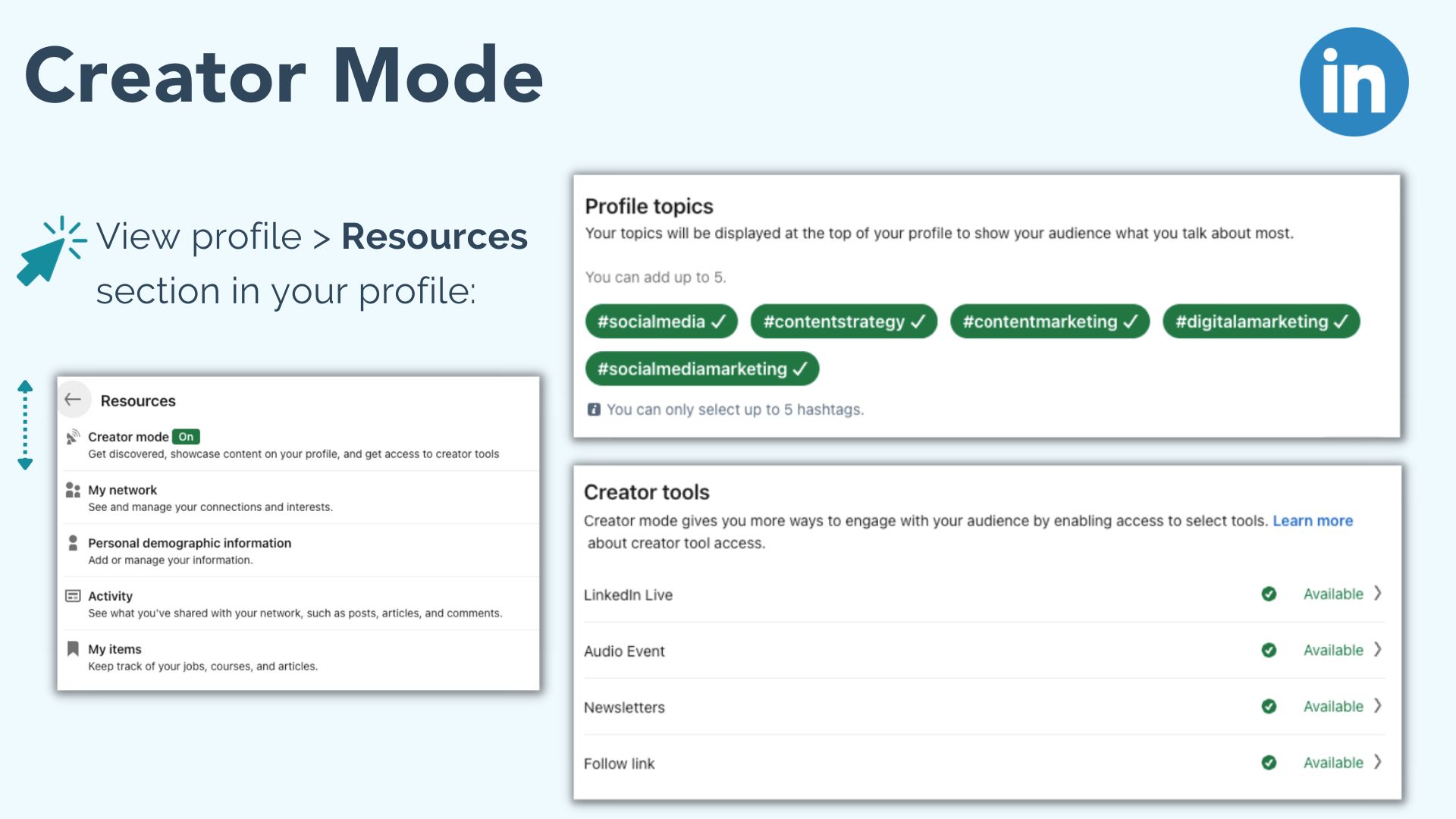The height and width of the screenshot is (819, 1456).
Task: Click the info icon beside the hashtag limit note
Action: 594,409
